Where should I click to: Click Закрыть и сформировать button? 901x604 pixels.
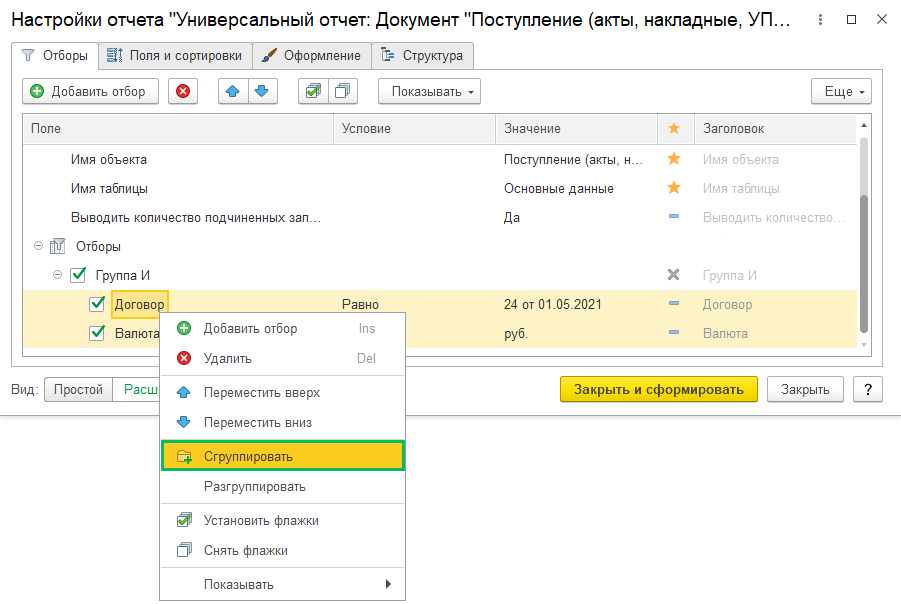point(659,389)
